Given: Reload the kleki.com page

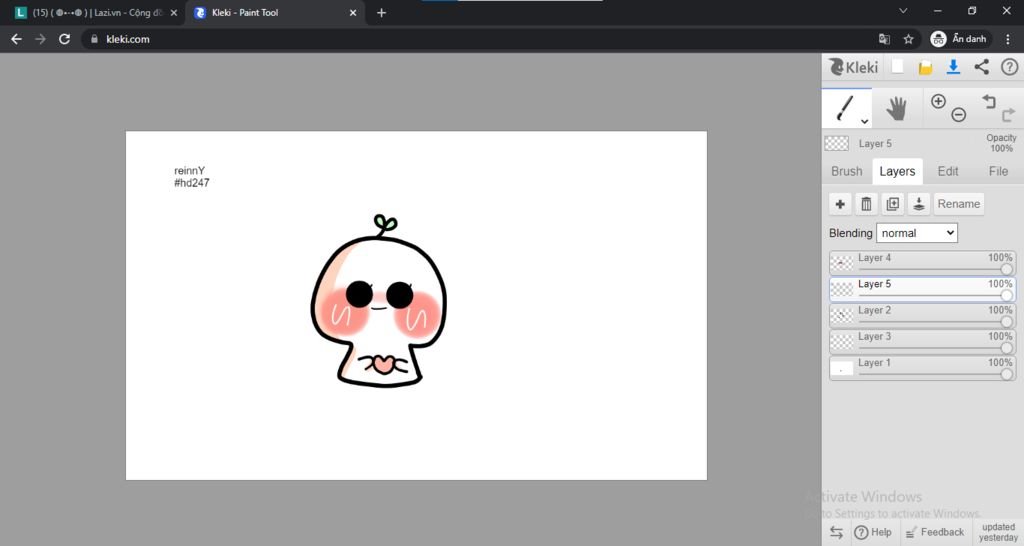Looking at the screenshot, I should tap(64, 39).
